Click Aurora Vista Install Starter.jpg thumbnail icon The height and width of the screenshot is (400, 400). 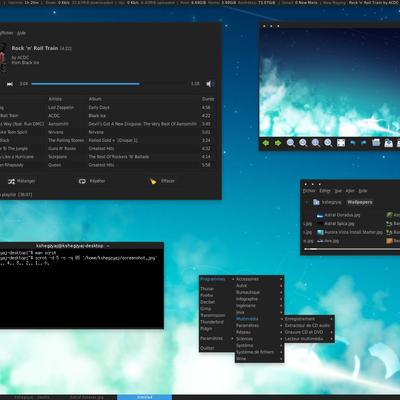320,232
